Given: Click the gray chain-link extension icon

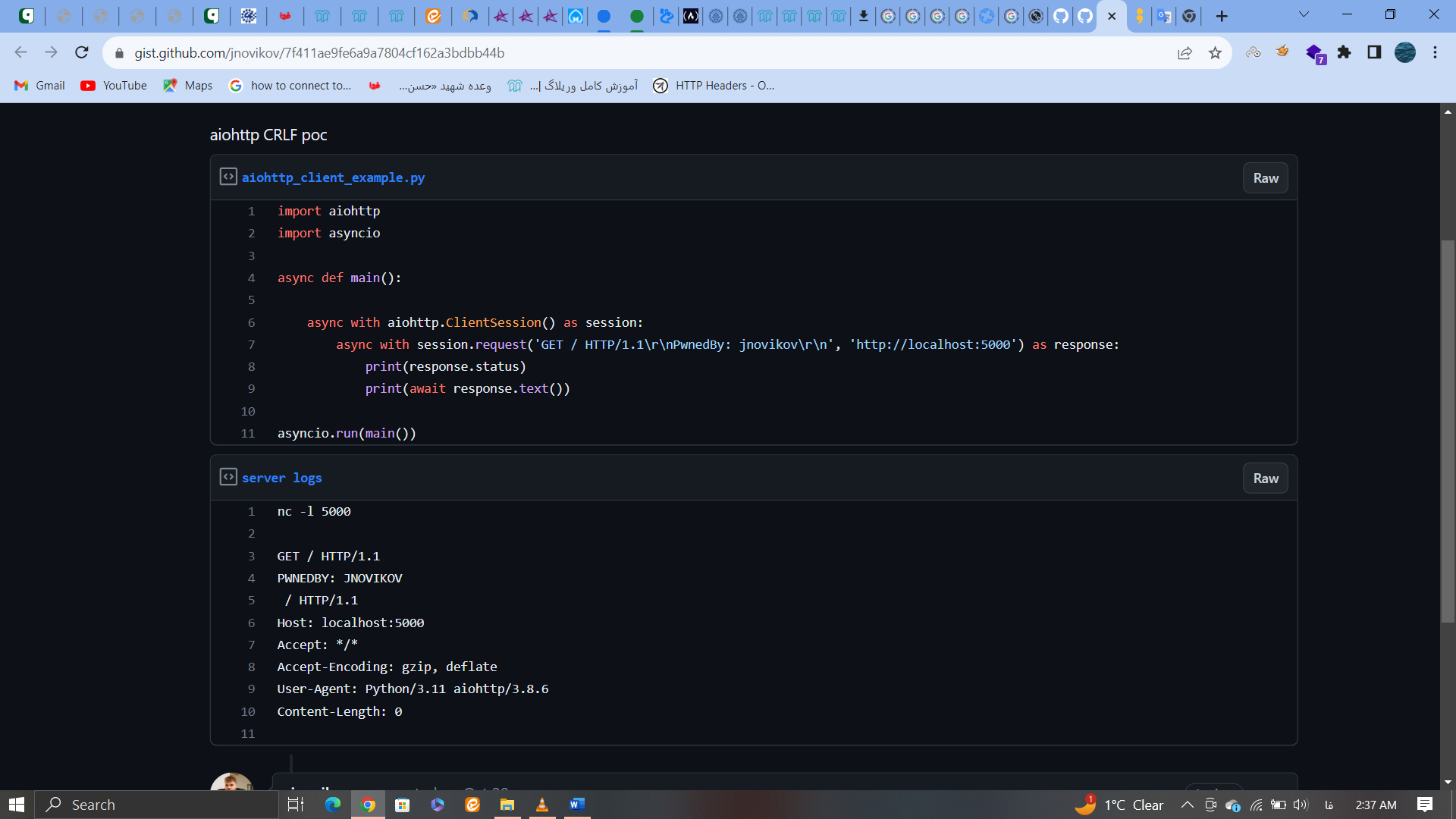Looking at the screenshot, I should click(1253, 52).
